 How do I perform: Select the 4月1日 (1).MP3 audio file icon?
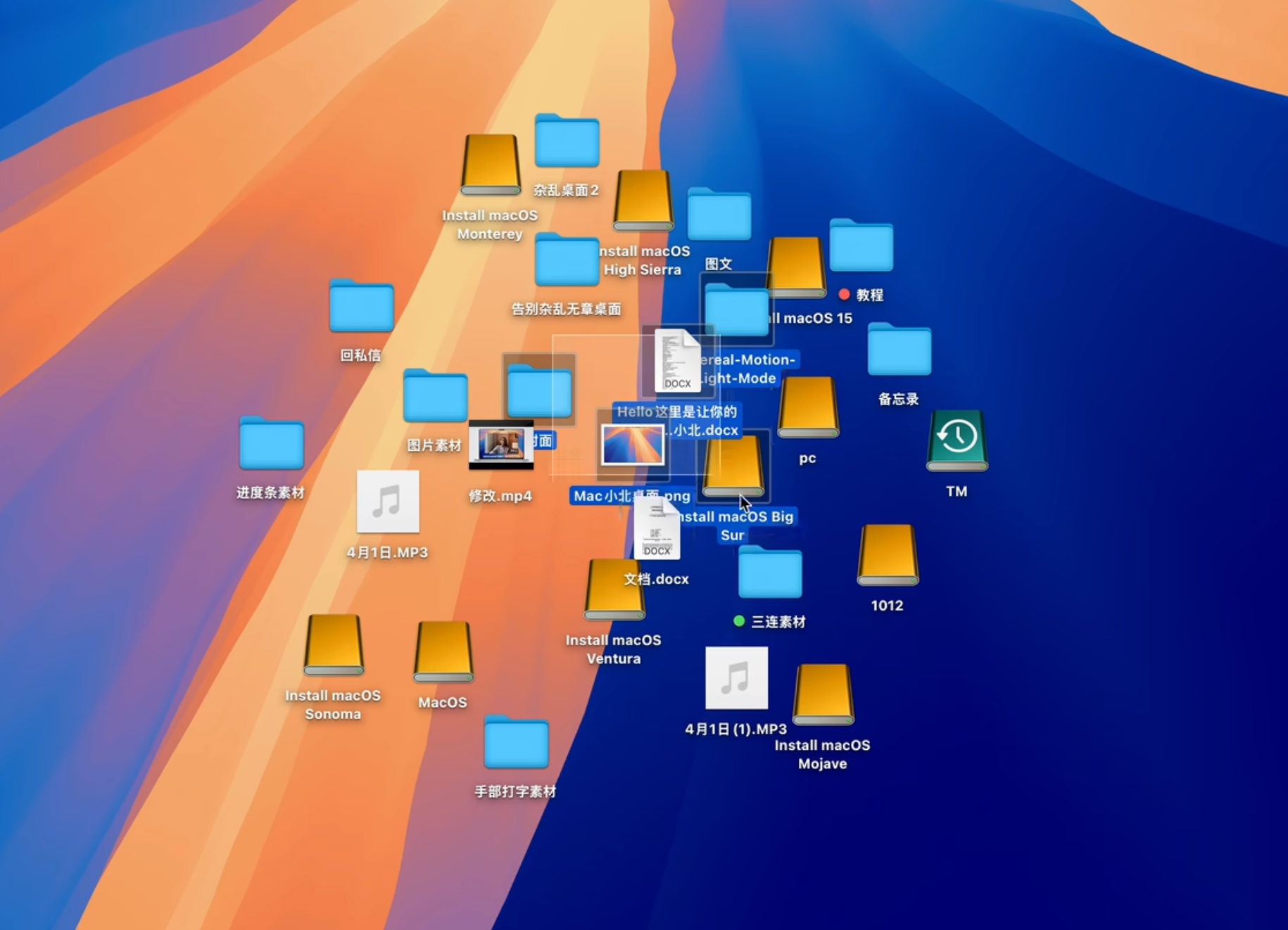736,678
